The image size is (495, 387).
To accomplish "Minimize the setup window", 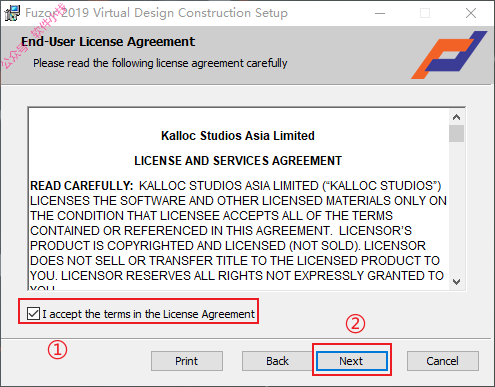I will [380, 13].
